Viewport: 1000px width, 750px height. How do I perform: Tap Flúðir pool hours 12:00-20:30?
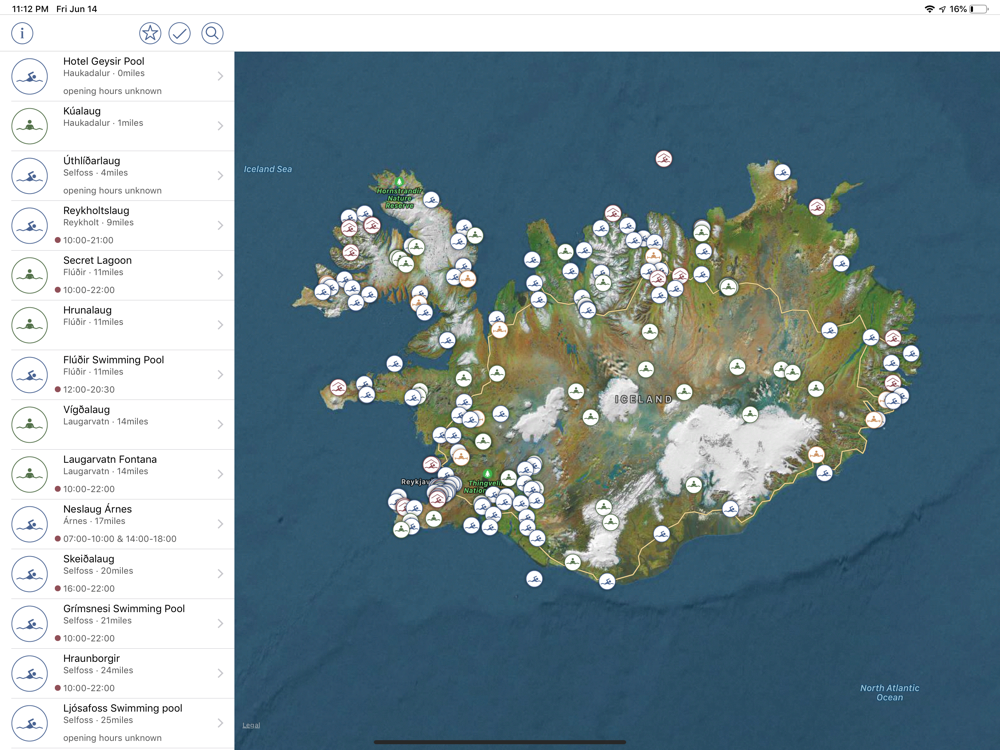tap(89, 390)
